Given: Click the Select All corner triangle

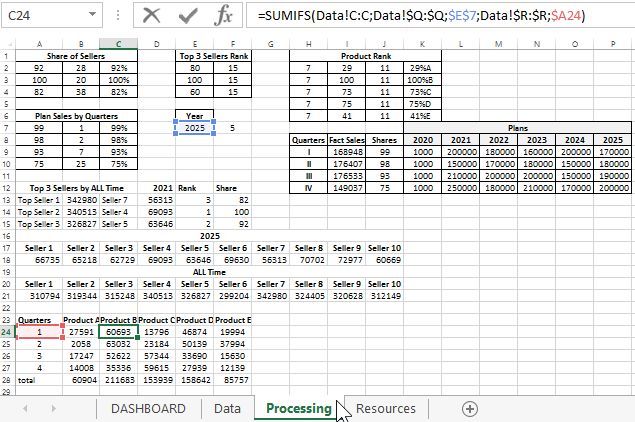Looking at the screenshot, I should pos(10,44).
